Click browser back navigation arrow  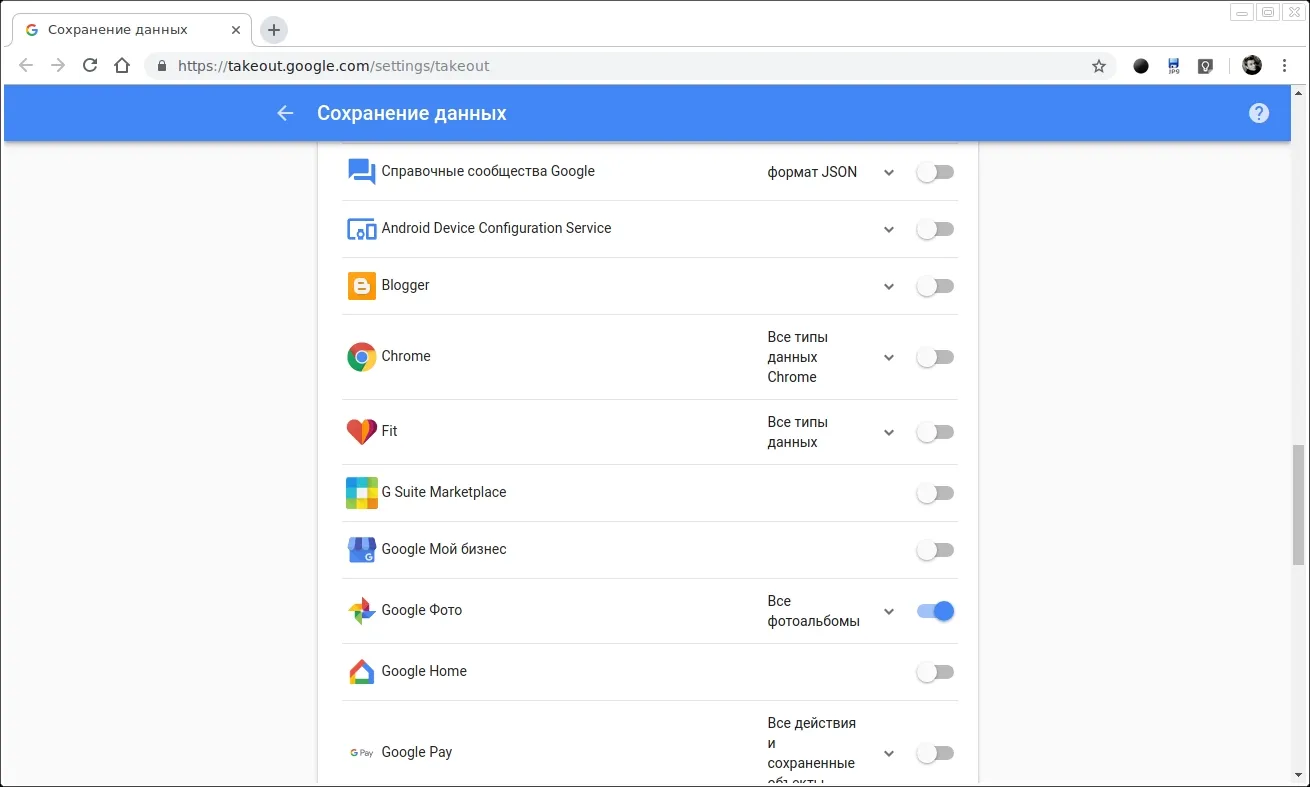[26, 66]
